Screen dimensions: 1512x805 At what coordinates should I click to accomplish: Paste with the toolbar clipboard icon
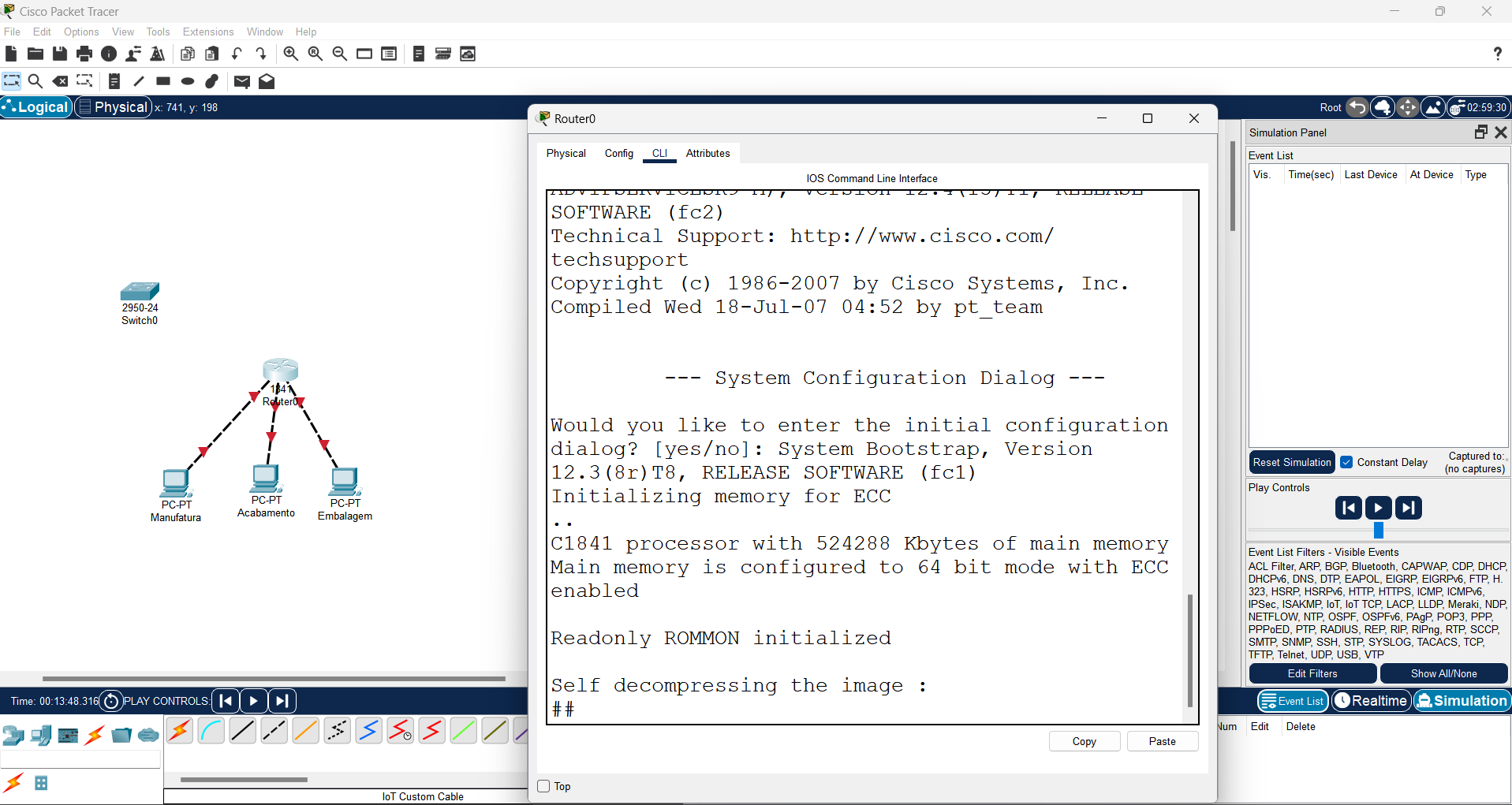click(x=212, y=54)
